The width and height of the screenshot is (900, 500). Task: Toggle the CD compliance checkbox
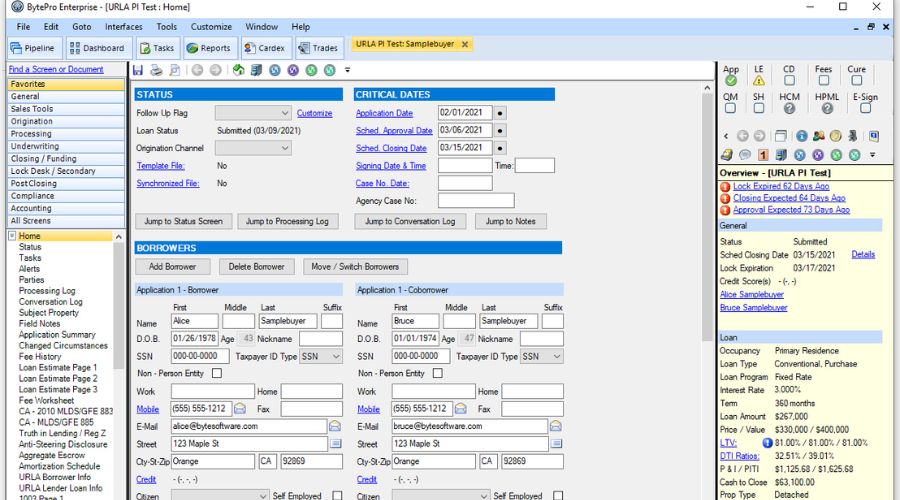789,81
